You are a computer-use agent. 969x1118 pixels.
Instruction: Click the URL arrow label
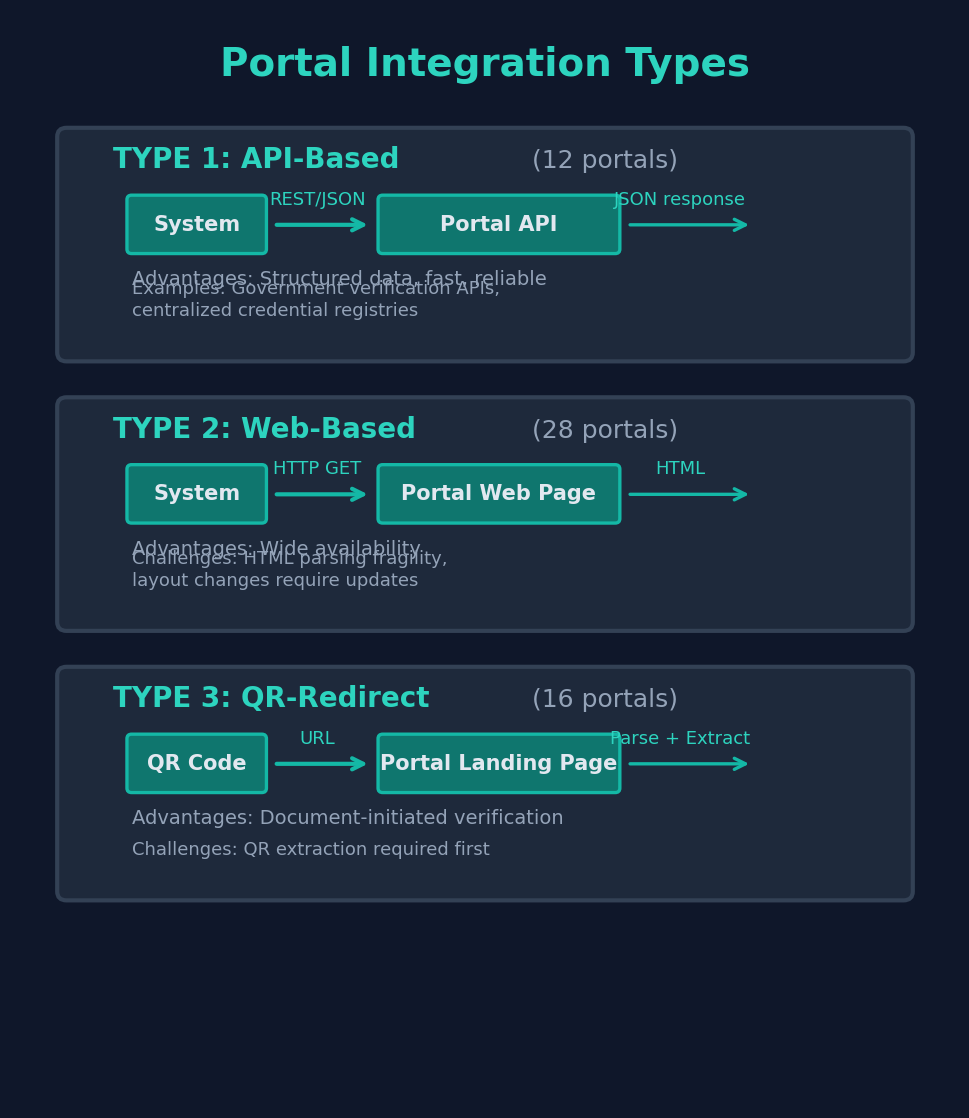tap(317, 739)
